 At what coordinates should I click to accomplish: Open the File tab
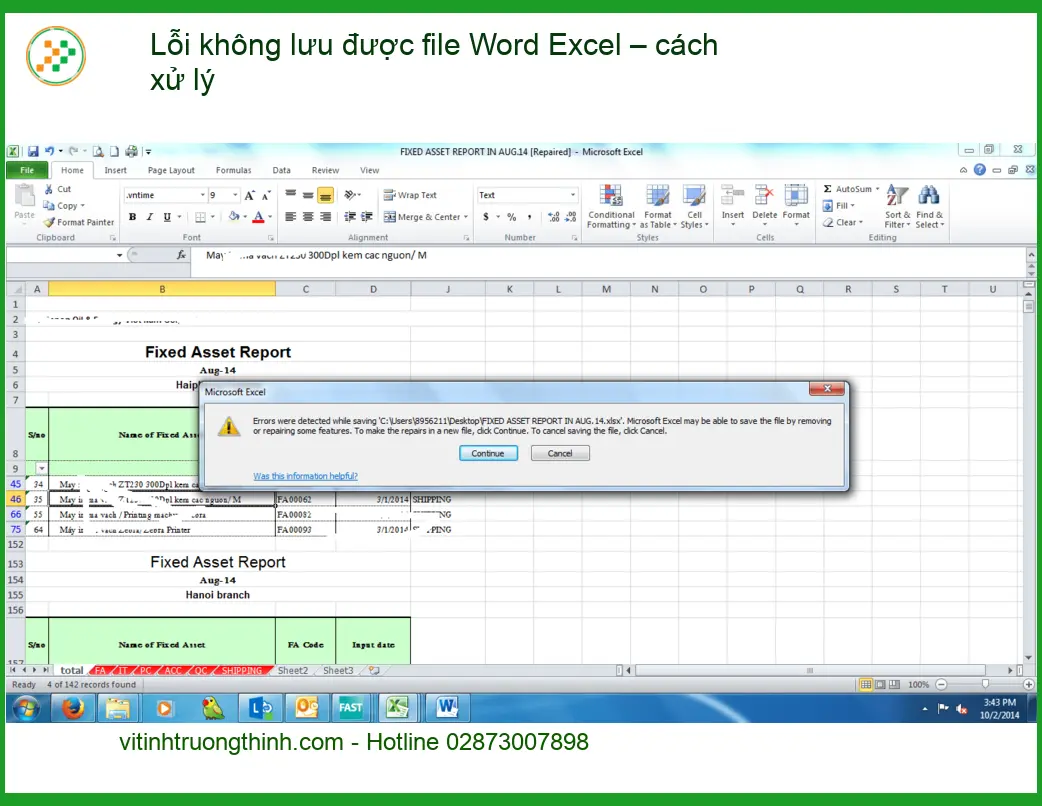click(x=27, y=170)
